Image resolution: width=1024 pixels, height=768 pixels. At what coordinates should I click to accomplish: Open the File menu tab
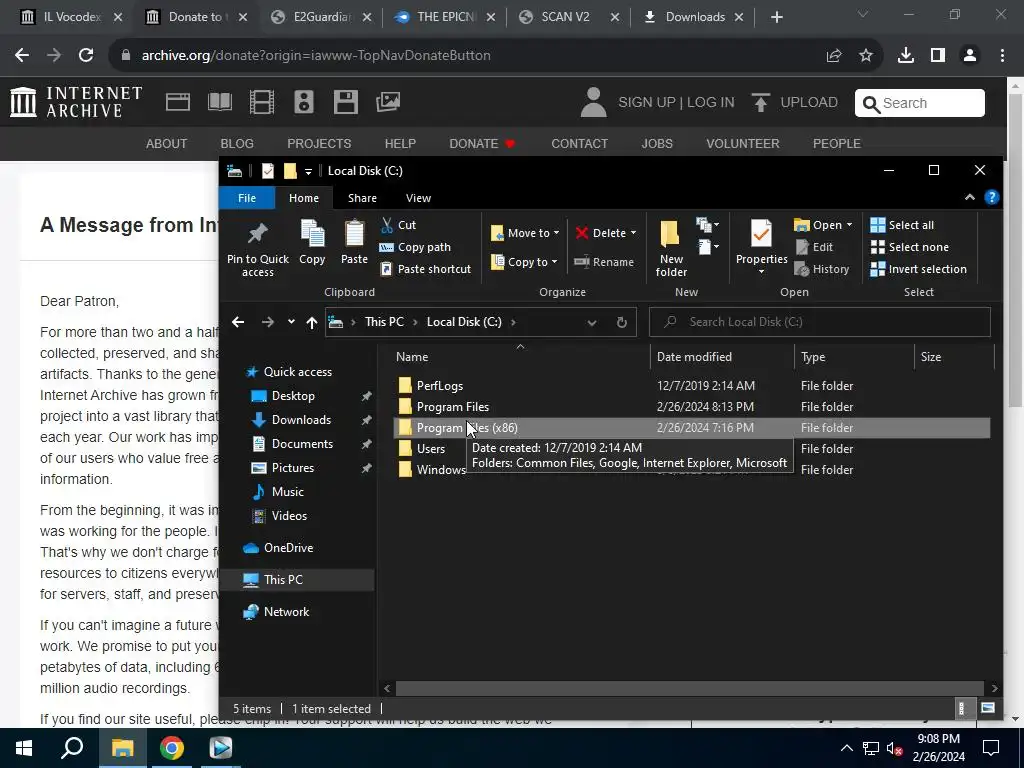coord(247,198)
